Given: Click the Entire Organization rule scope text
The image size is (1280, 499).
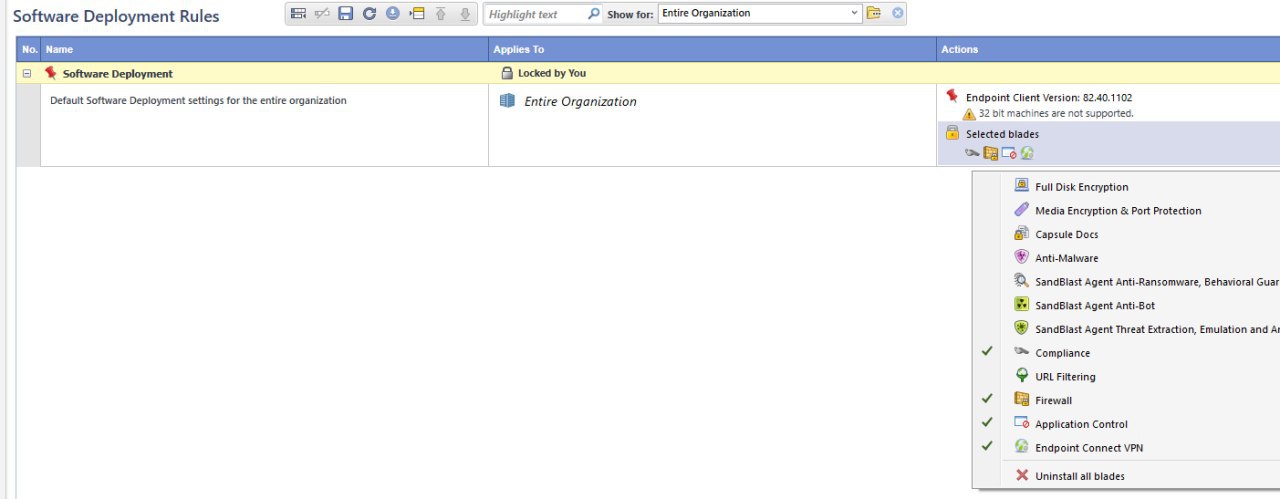Looking at the screenshot, I should pos(580,101).
